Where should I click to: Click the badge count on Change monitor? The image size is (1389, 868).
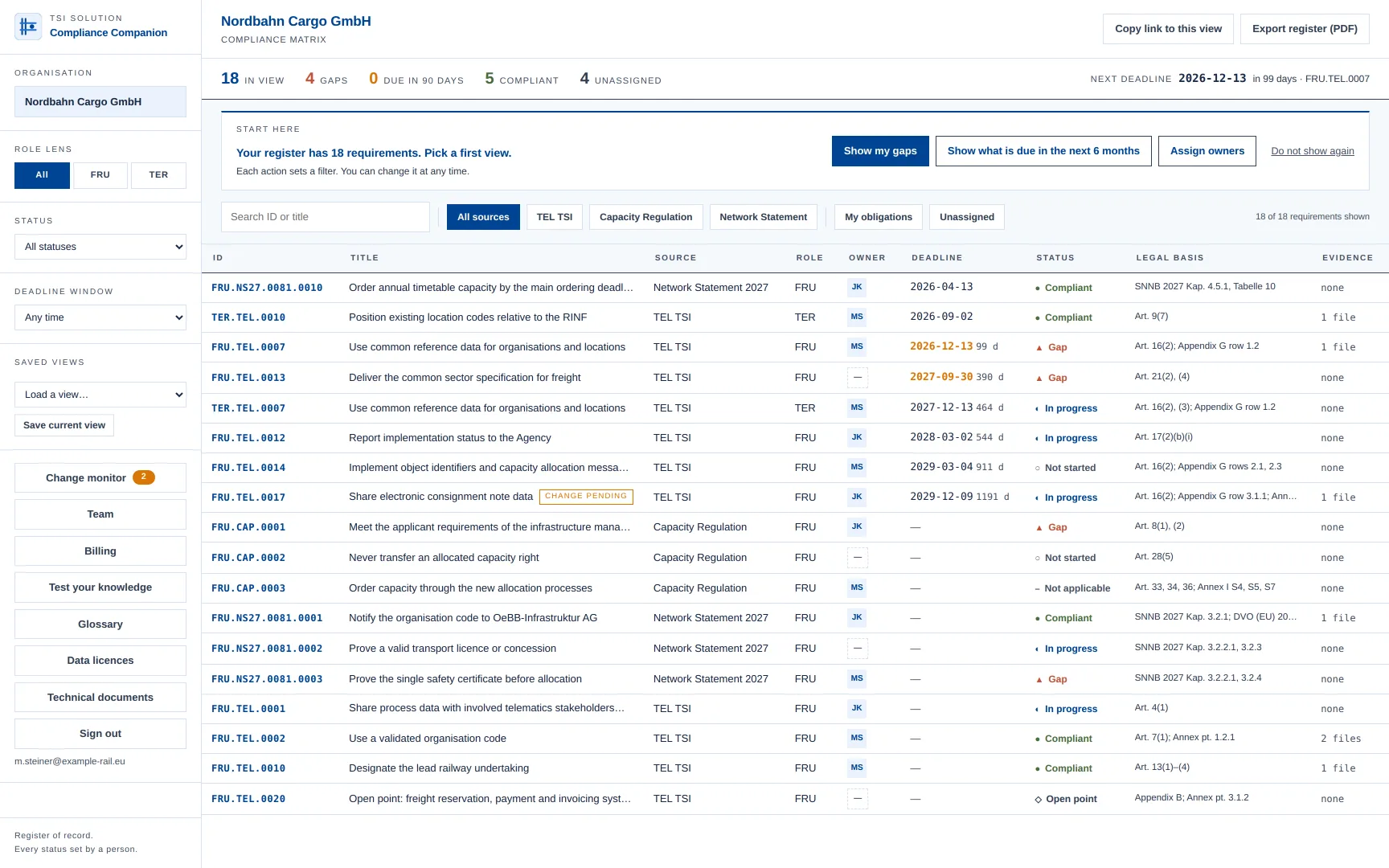pyautogui.click(x=144, y=477)
